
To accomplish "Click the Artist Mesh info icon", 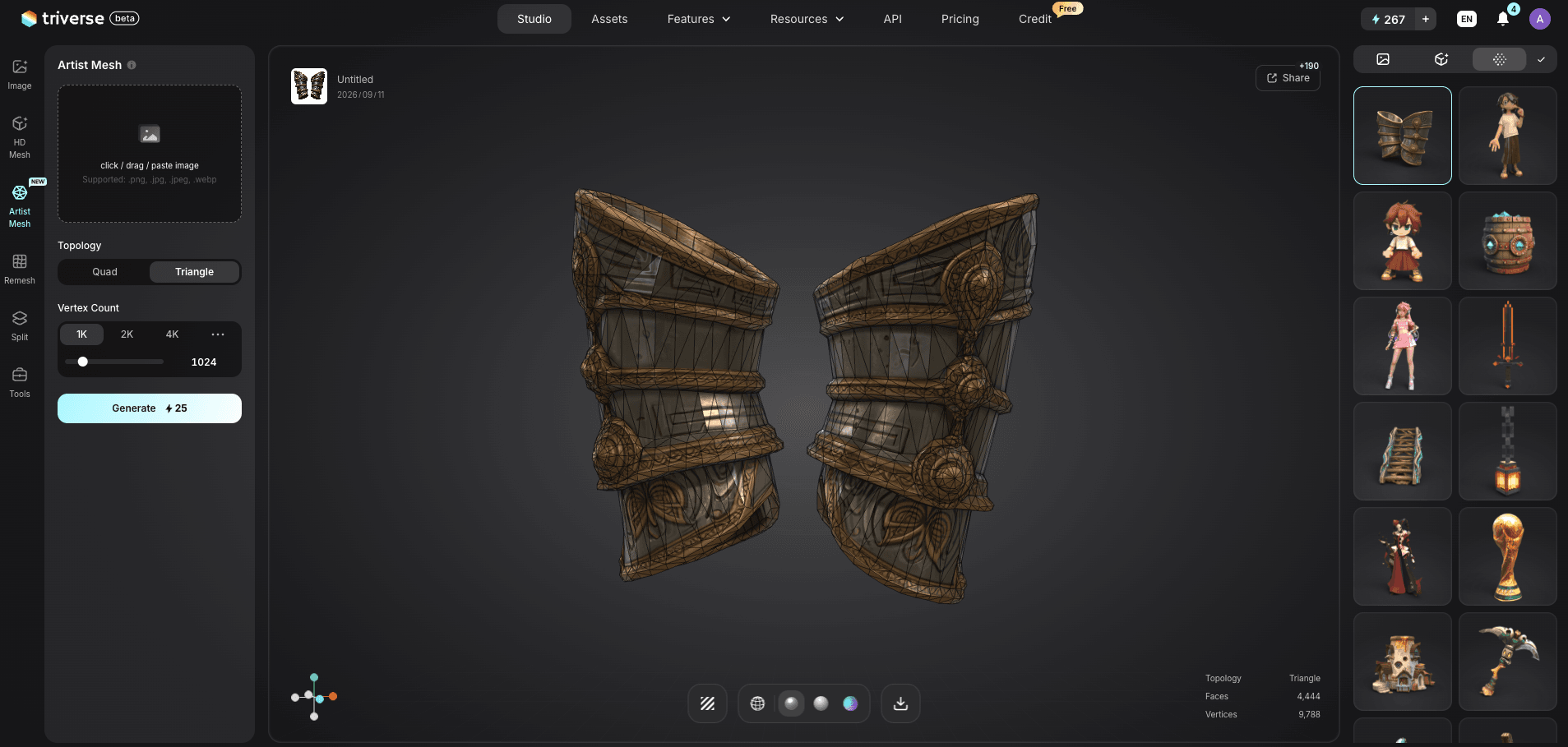I will 132,65.
